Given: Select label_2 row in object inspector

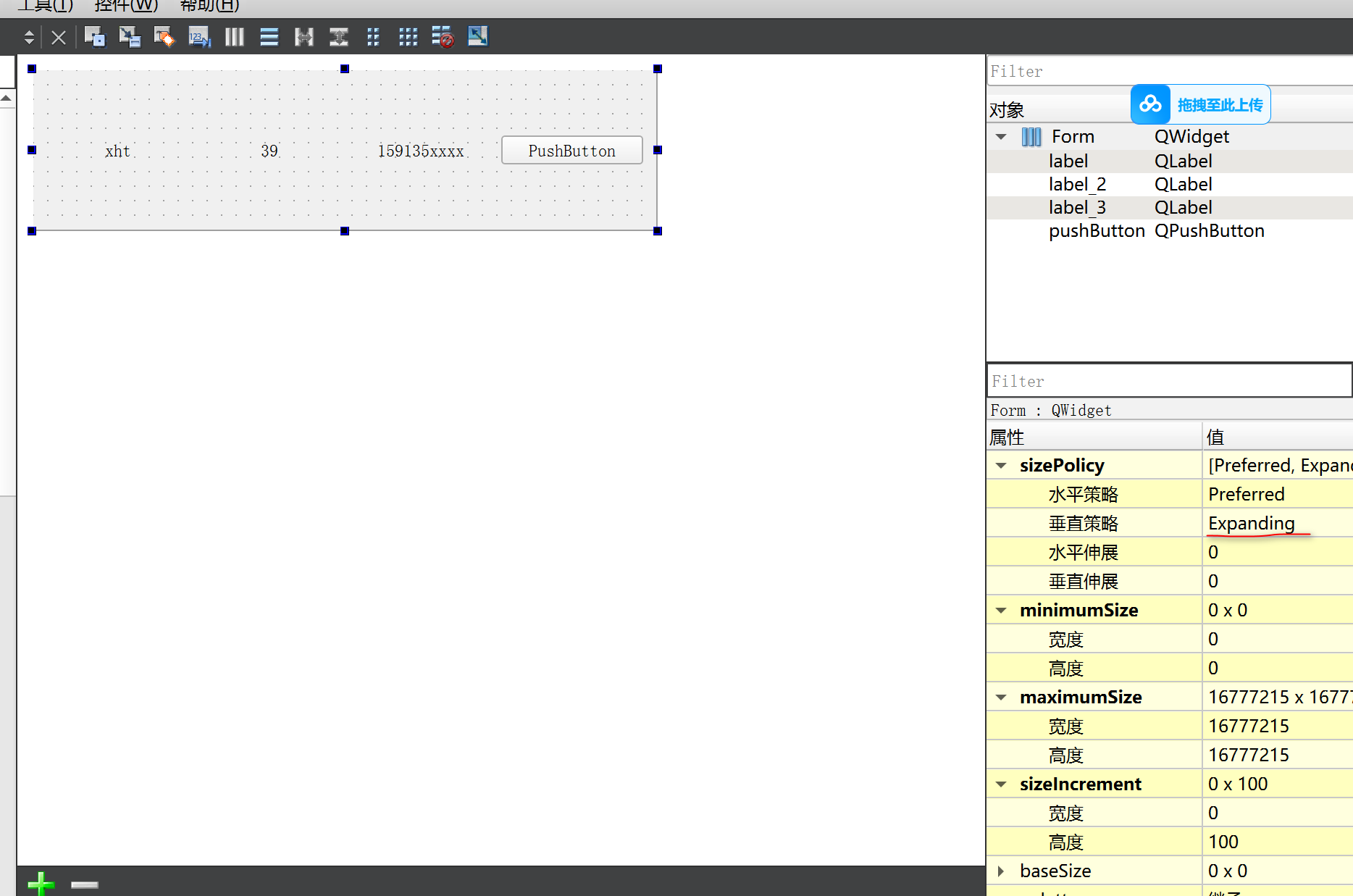Looking at the screenshot, I should coord(1170,184).
